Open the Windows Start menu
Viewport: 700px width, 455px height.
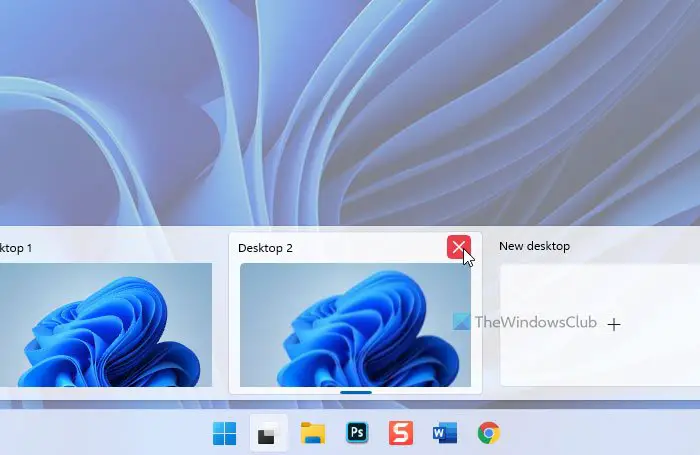pos(225,433)
